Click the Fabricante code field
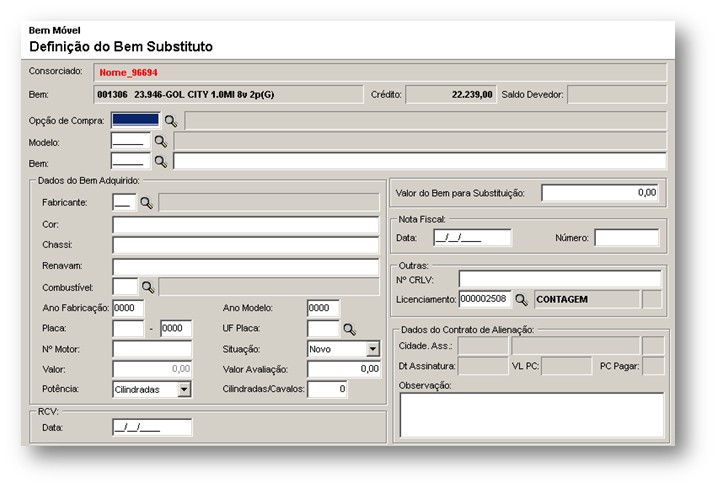This screenshot has height=488, width=717. pyautogui.click(x=124, y=202)
